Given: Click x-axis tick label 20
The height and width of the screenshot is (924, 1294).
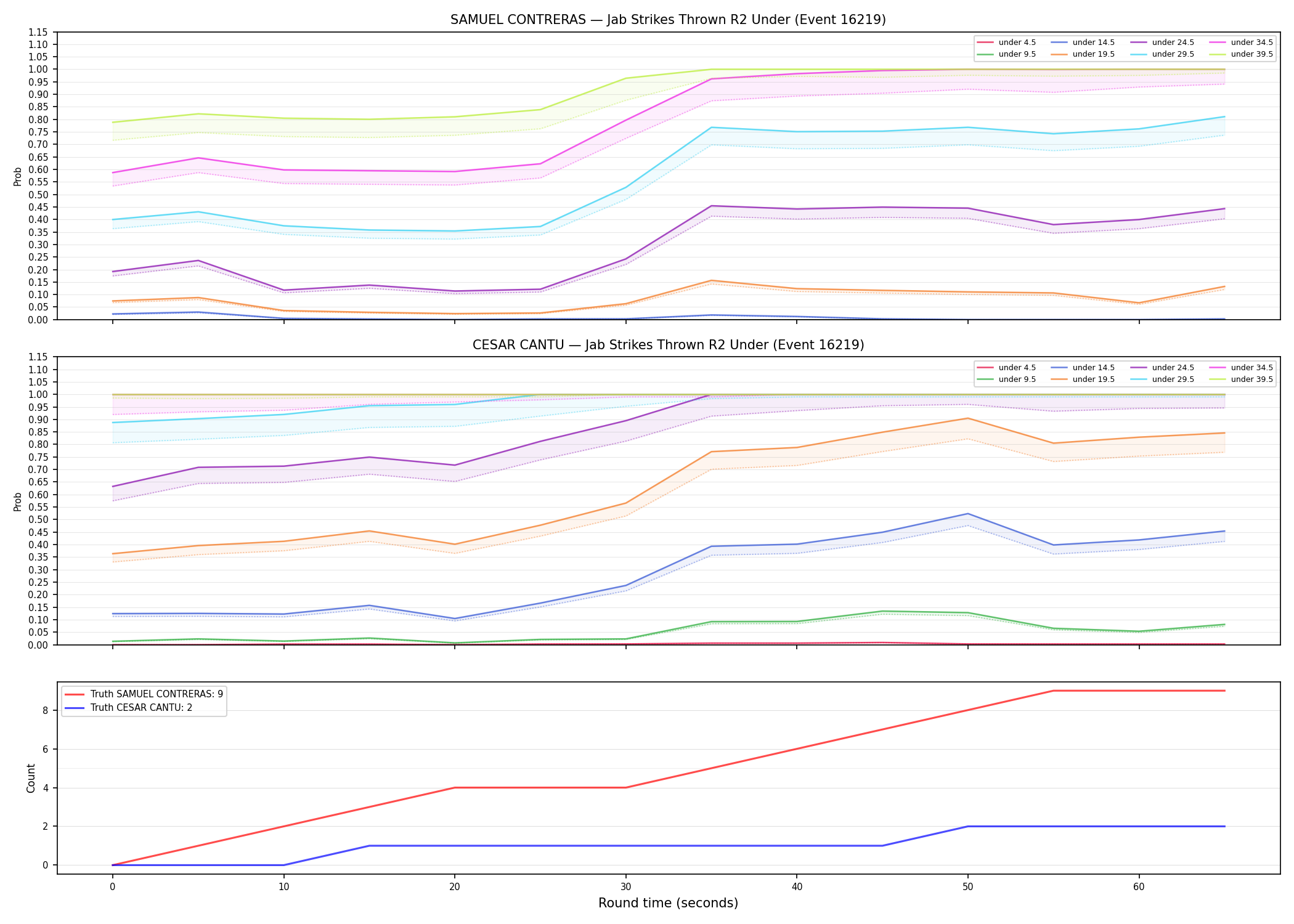Looking at the screenshot, I should (455, 887).
